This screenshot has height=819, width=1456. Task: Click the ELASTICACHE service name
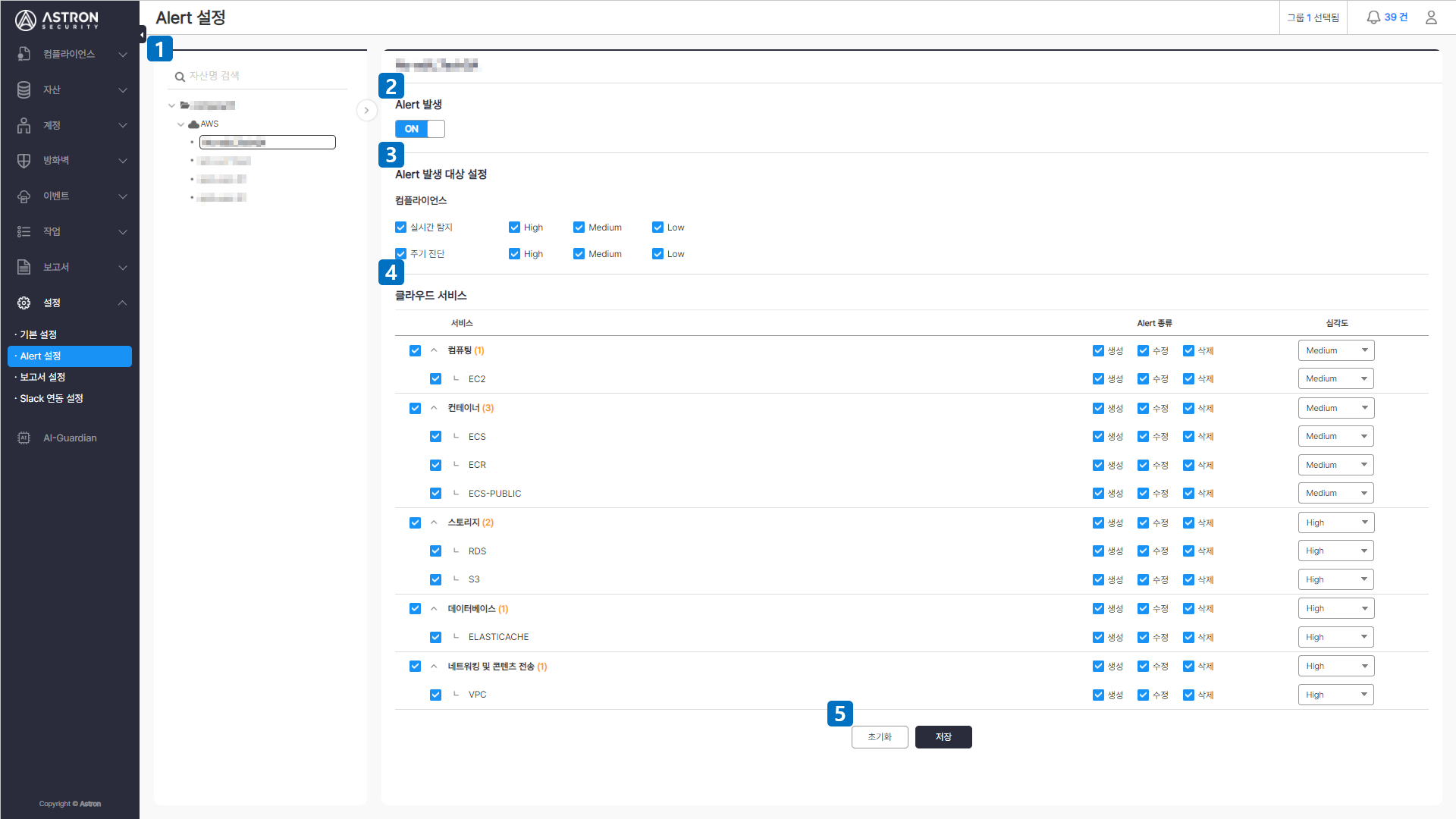[498, 637]
